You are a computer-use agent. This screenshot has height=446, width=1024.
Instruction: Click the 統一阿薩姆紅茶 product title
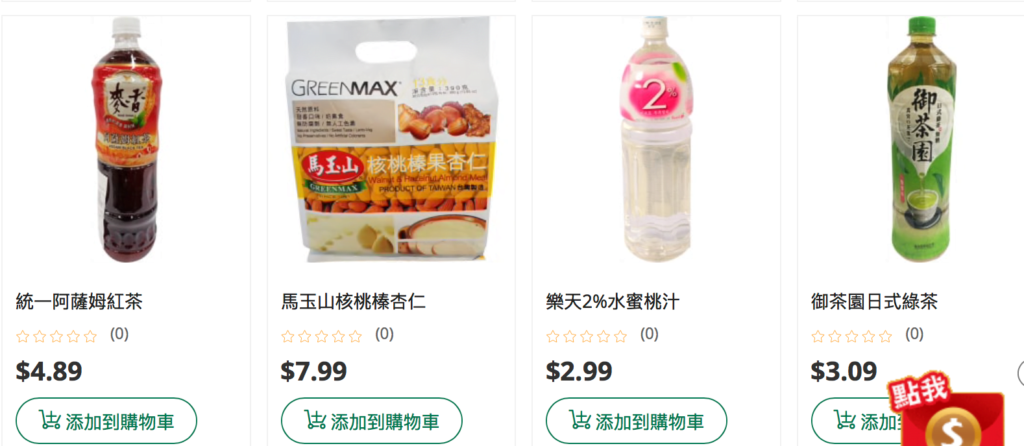(79, 302)
